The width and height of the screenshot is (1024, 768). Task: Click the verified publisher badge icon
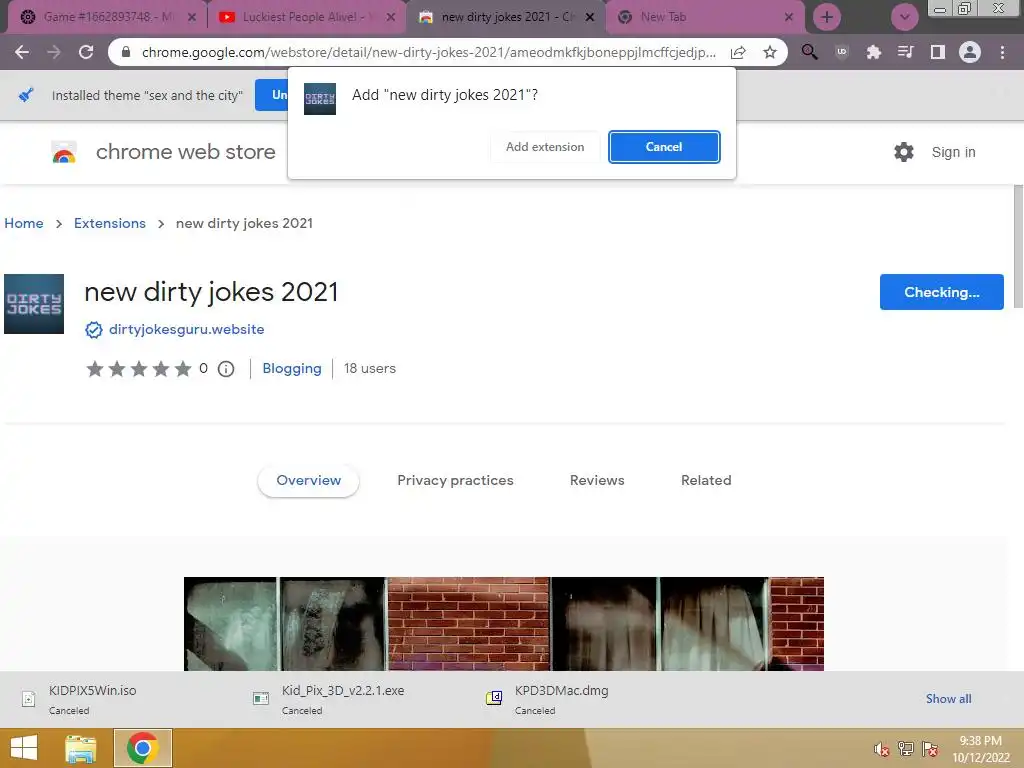pos(94,330)
